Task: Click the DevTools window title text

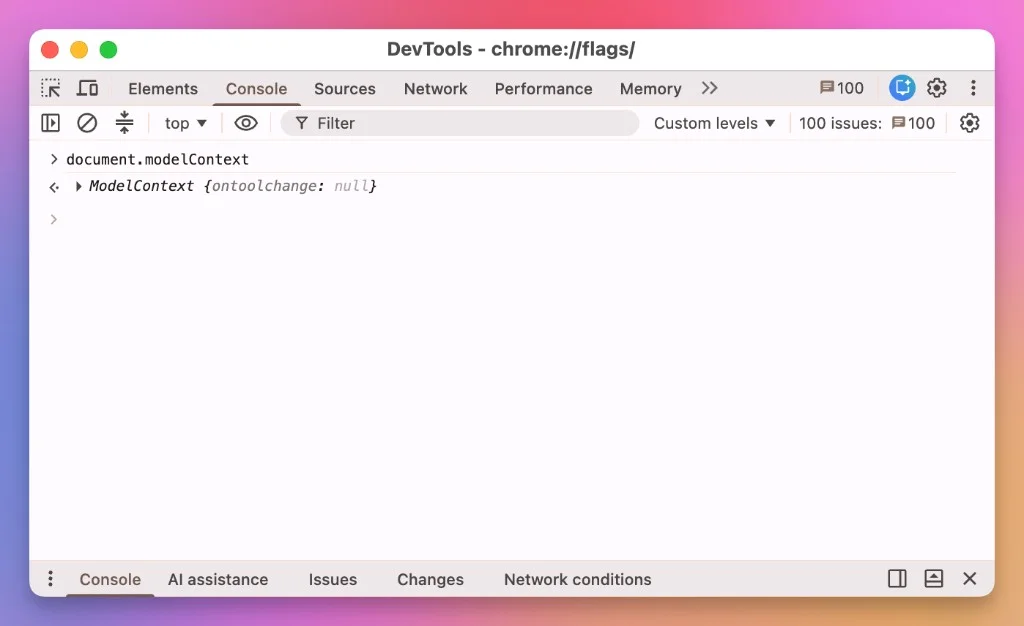Action: point(511,49)
